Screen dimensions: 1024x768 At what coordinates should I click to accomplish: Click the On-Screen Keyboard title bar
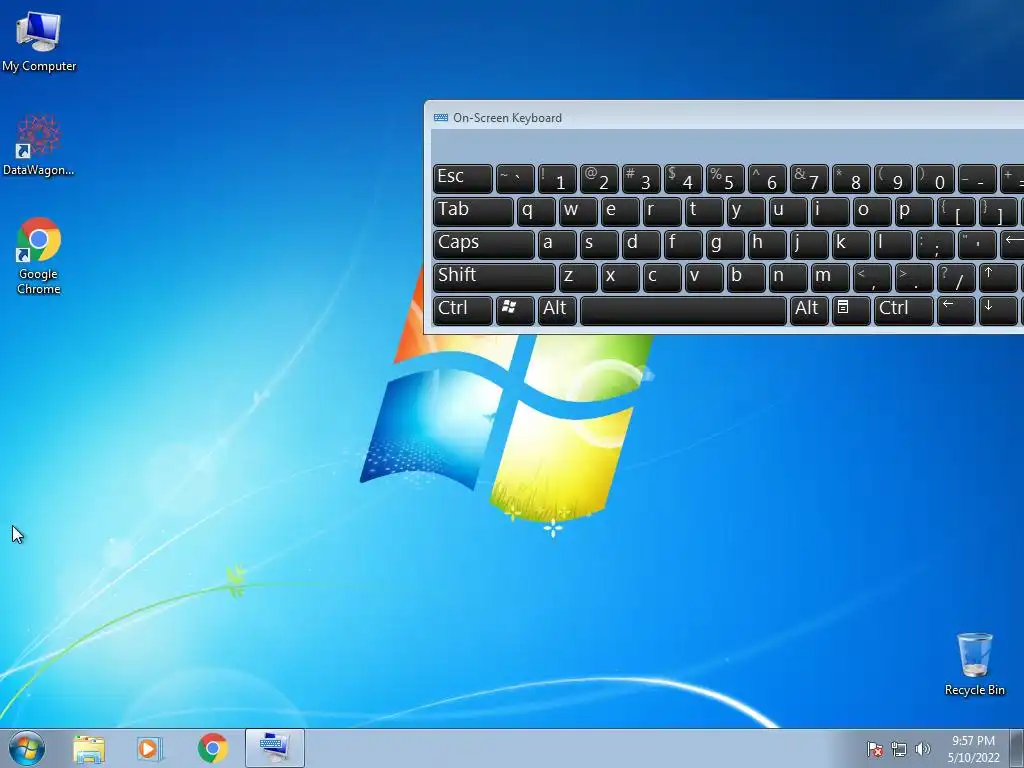(x=724, y=116)
